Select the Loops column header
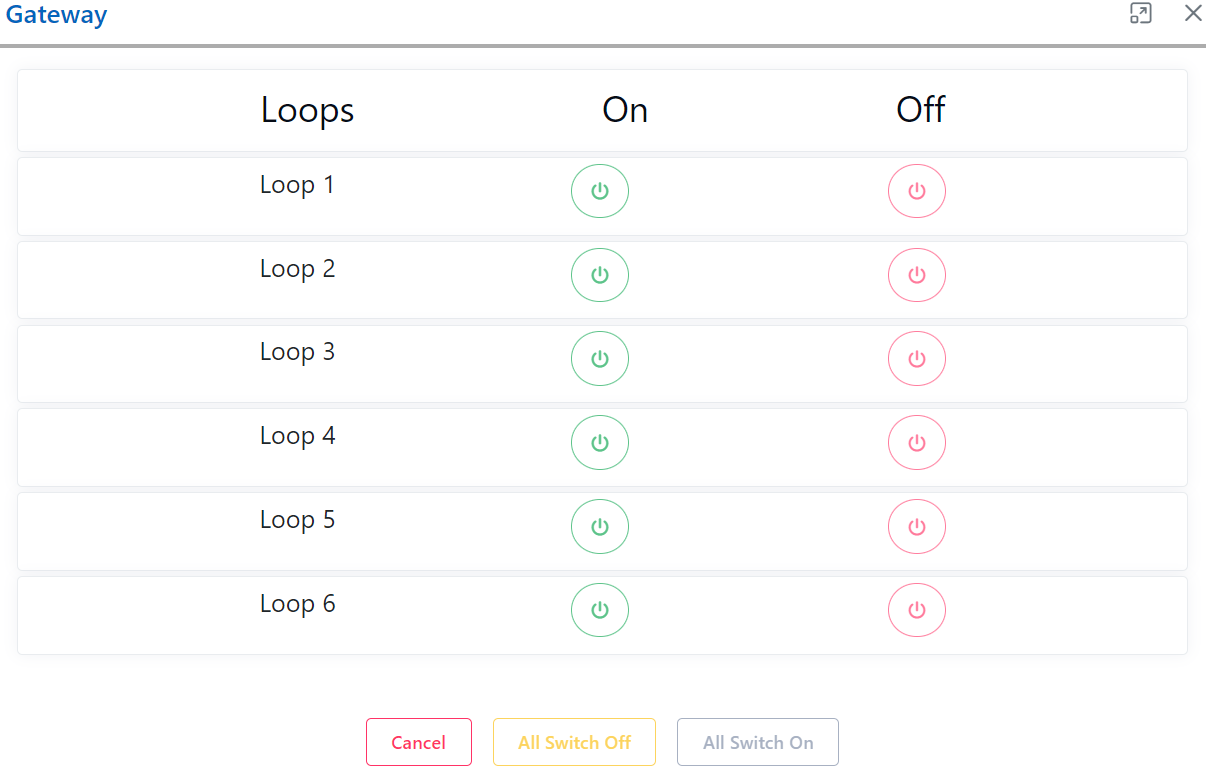 (307, 110)
